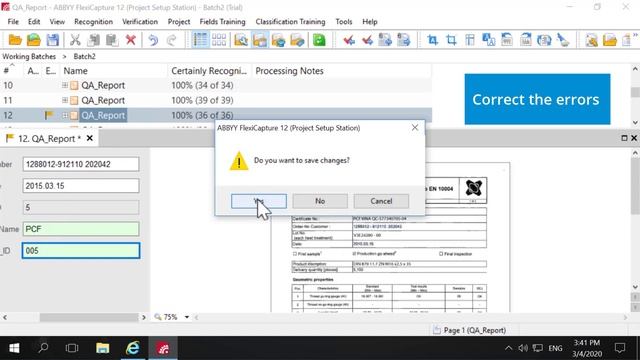Open the 75% zoom level dropdown
Image resolution: width=640 pixels, height=360 pixels.
pos(187,317)
